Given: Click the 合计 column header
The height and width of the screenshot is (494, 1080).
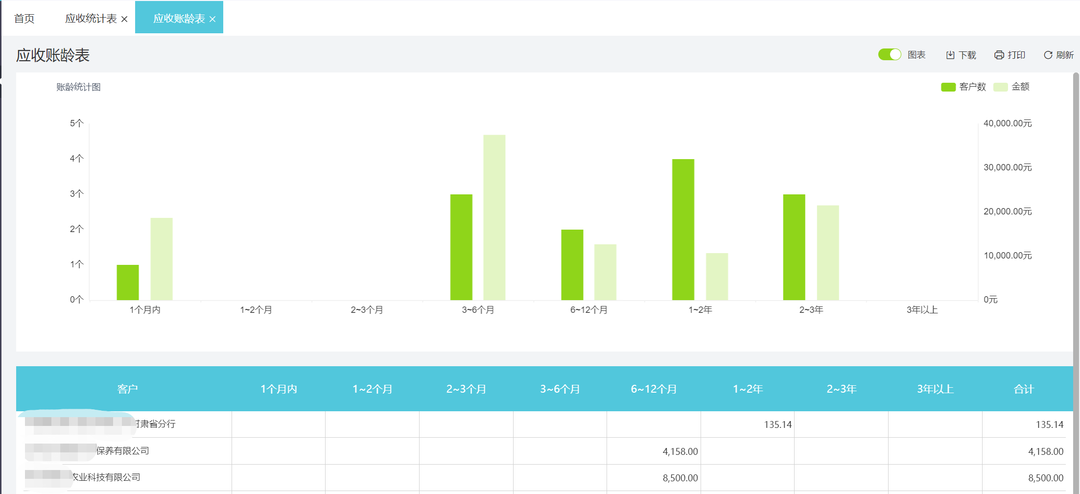Looking at the screenshot, I should (x=1023, y=388).
